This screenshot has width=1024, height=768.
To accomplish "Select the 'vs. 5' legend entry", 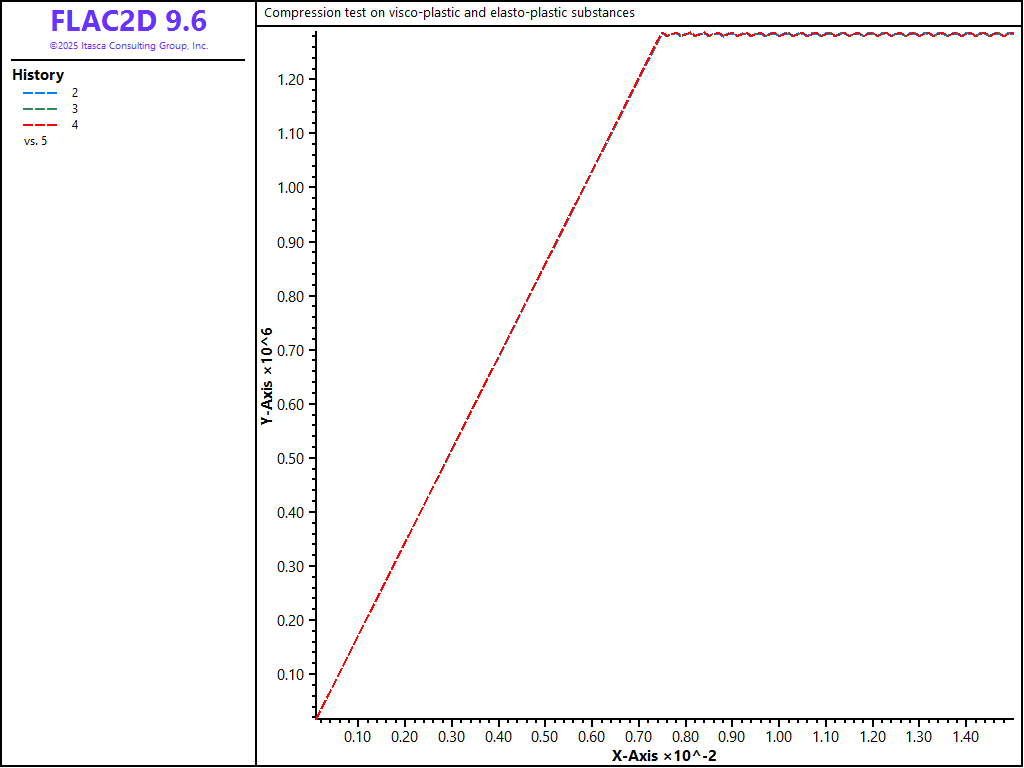I will click(x=35, y=141).
